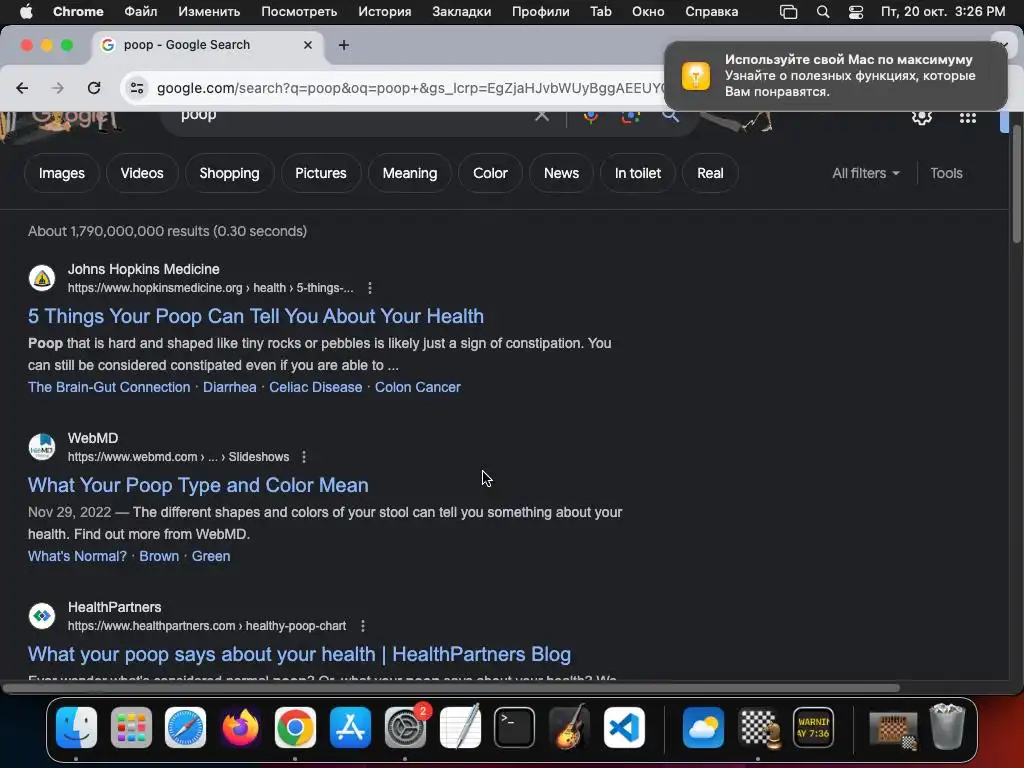Filter results by Shopping
Screen dimensions: 1024x768
tap(229, 174)
